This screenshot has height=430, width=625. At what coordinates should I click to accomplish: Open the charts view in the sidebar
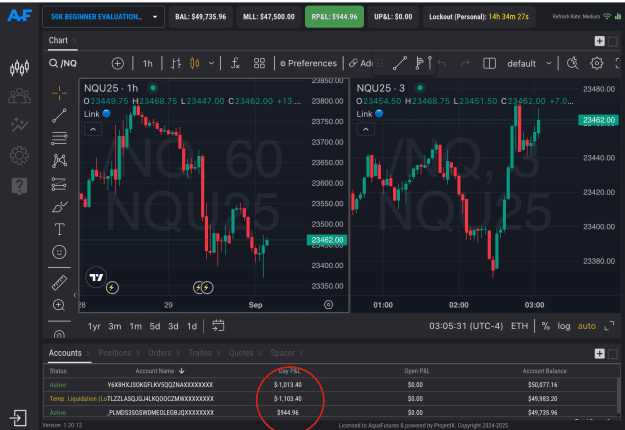19,68
